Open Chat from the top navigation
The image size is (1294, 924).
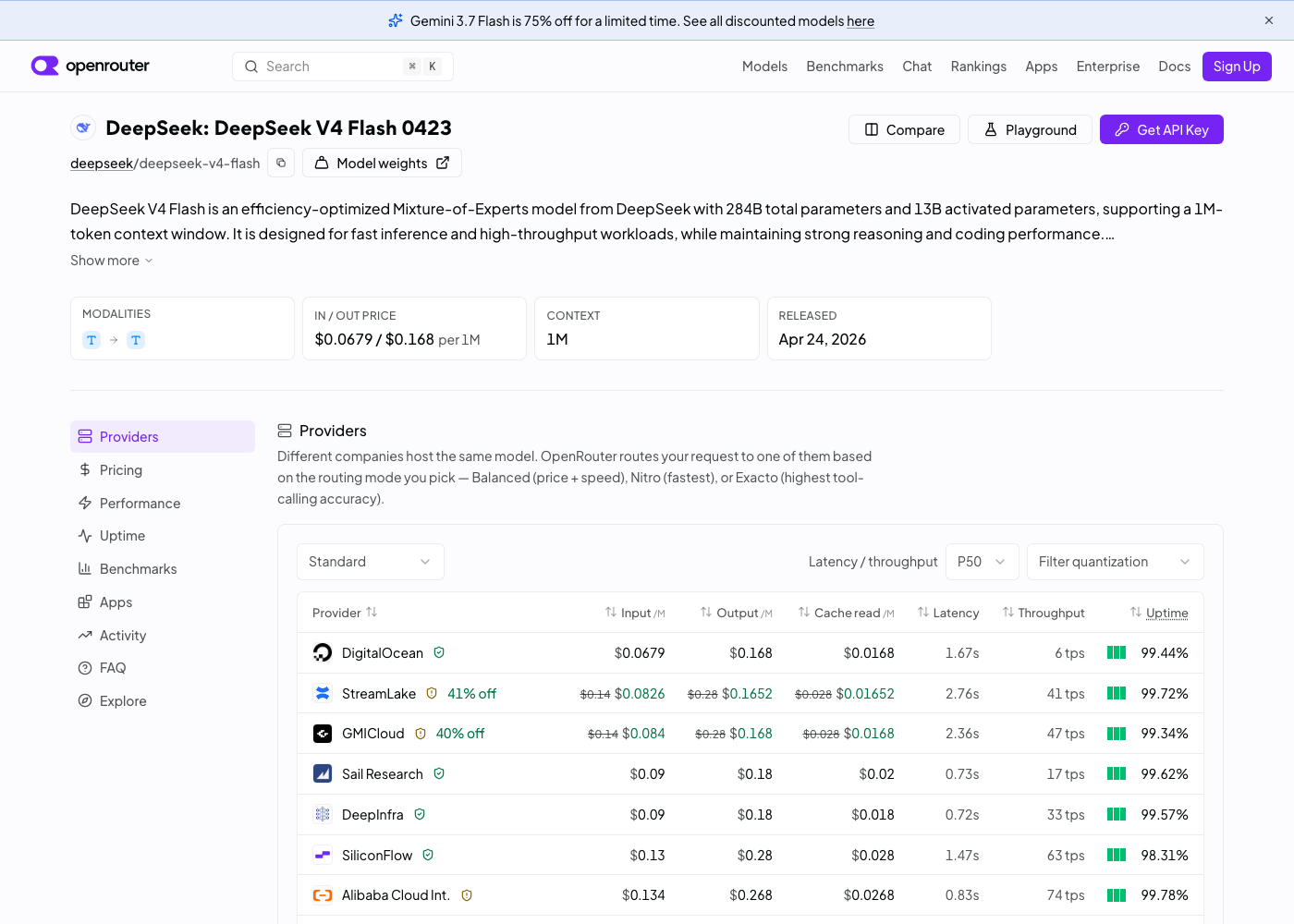(x=917, y=67)
